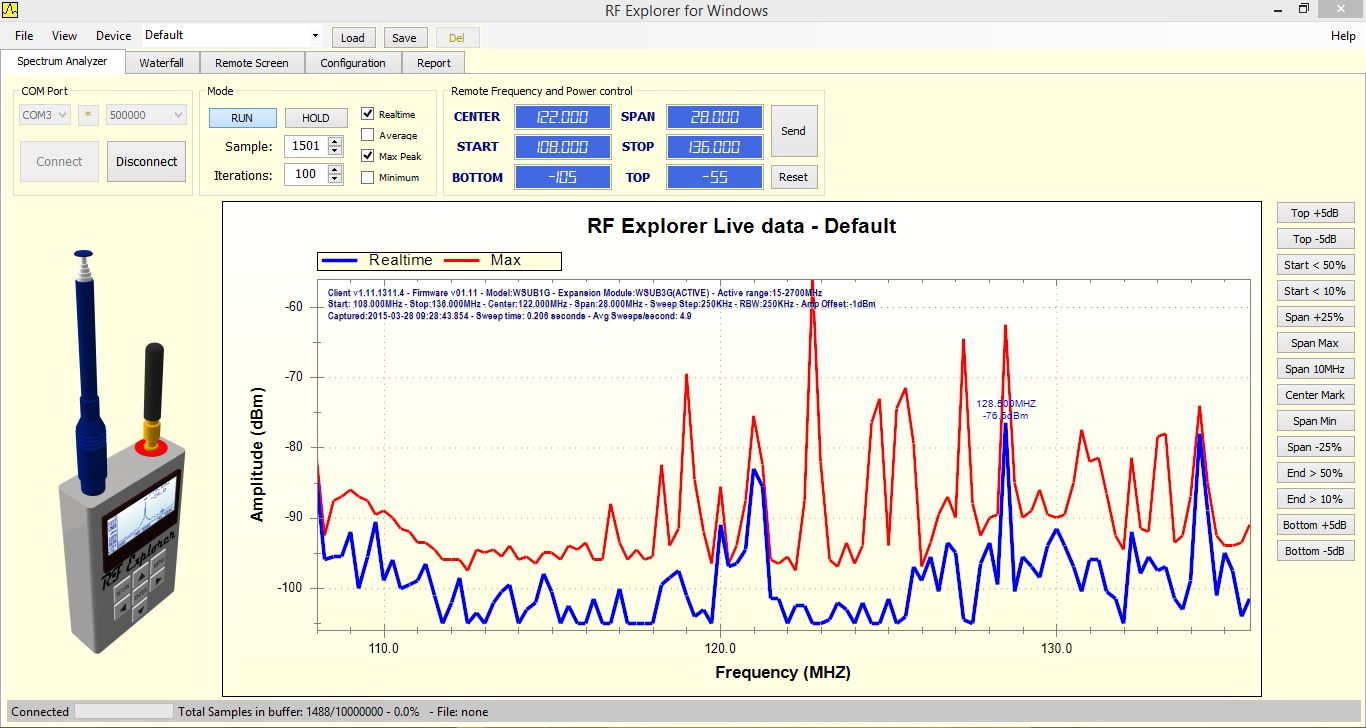The width and height of the screenshot is (1366, 728).
Task: Click the CENTER frequency field
Action: pos(562,117)
